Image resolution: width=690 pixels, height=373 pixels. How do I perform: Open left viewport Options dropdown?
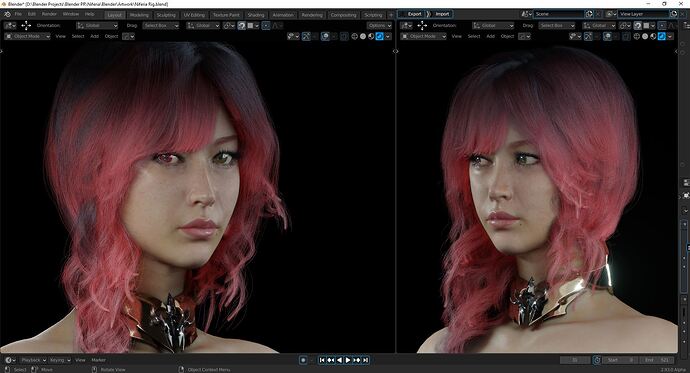pyautogui.click(x=379, y=26)
